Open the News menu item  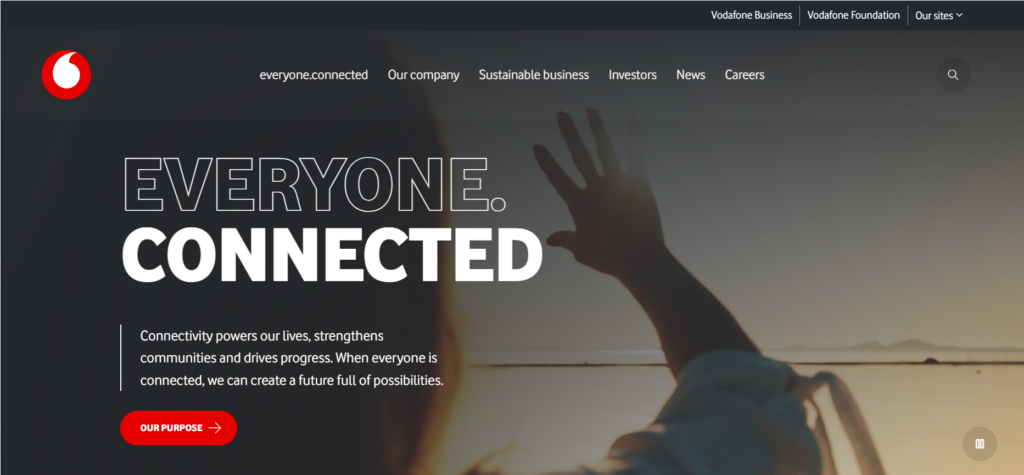pyautogui.click(x=690, y=74)
